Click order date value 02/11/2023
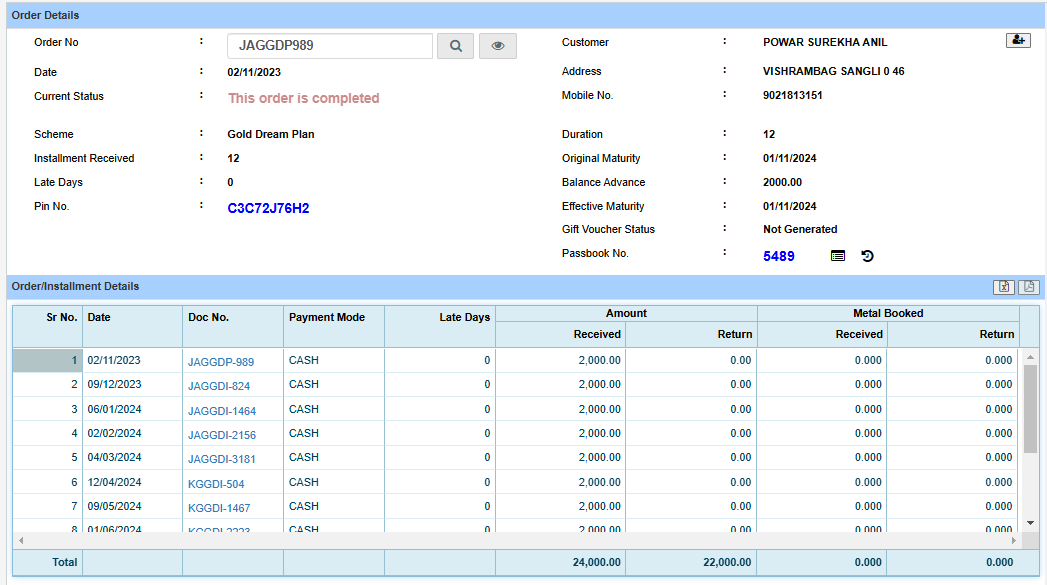The image size is (1047, 585). (x=254, y=72)
